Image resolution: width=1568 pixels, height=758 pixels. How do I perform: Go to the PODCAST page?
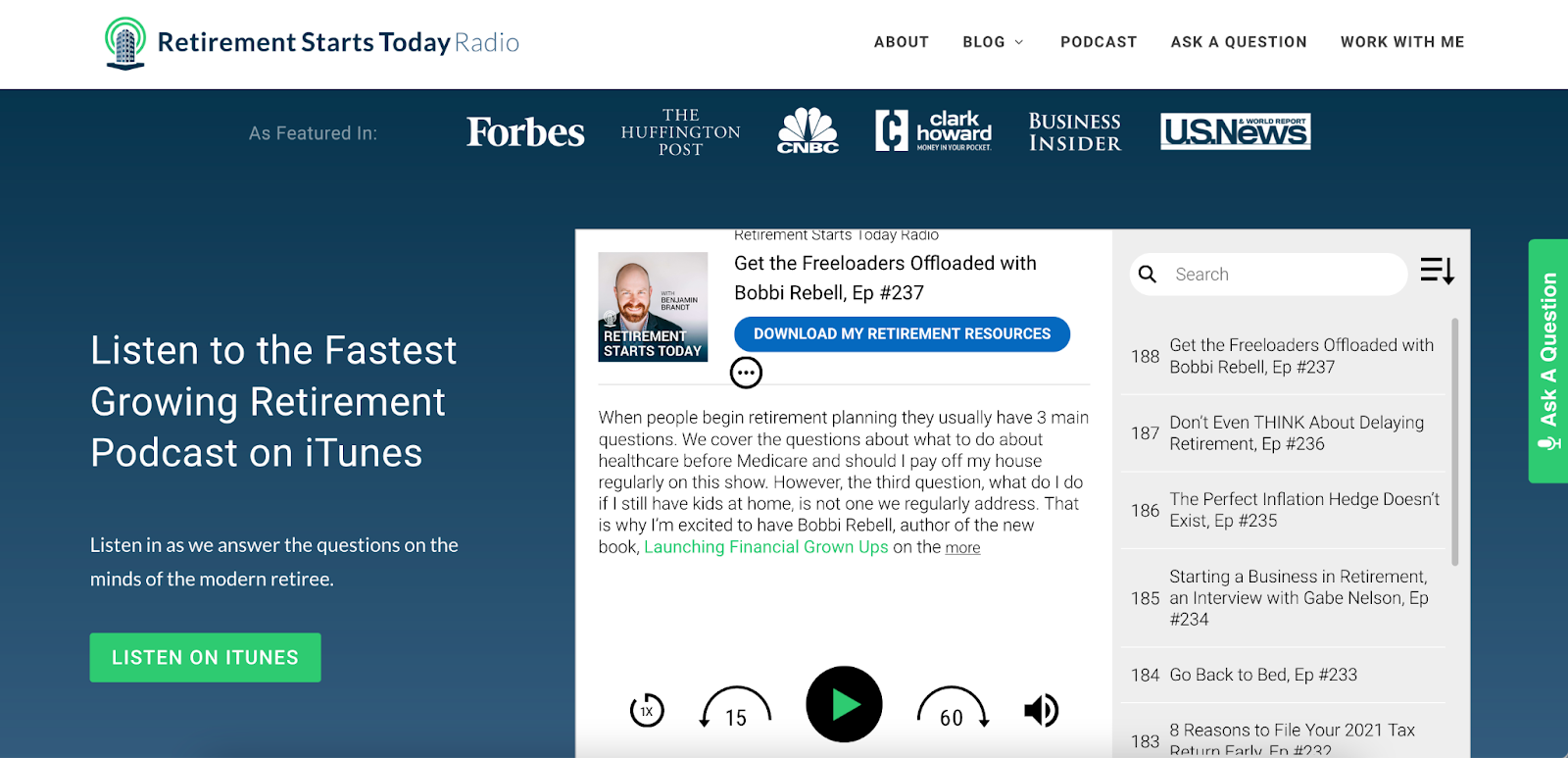pos(1099,42)
